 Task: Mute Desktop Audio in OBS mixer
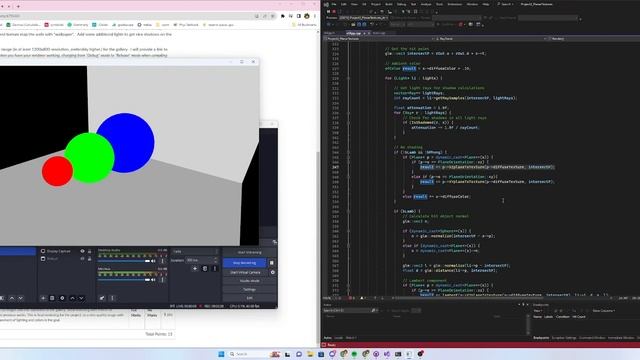click(153, 261)
